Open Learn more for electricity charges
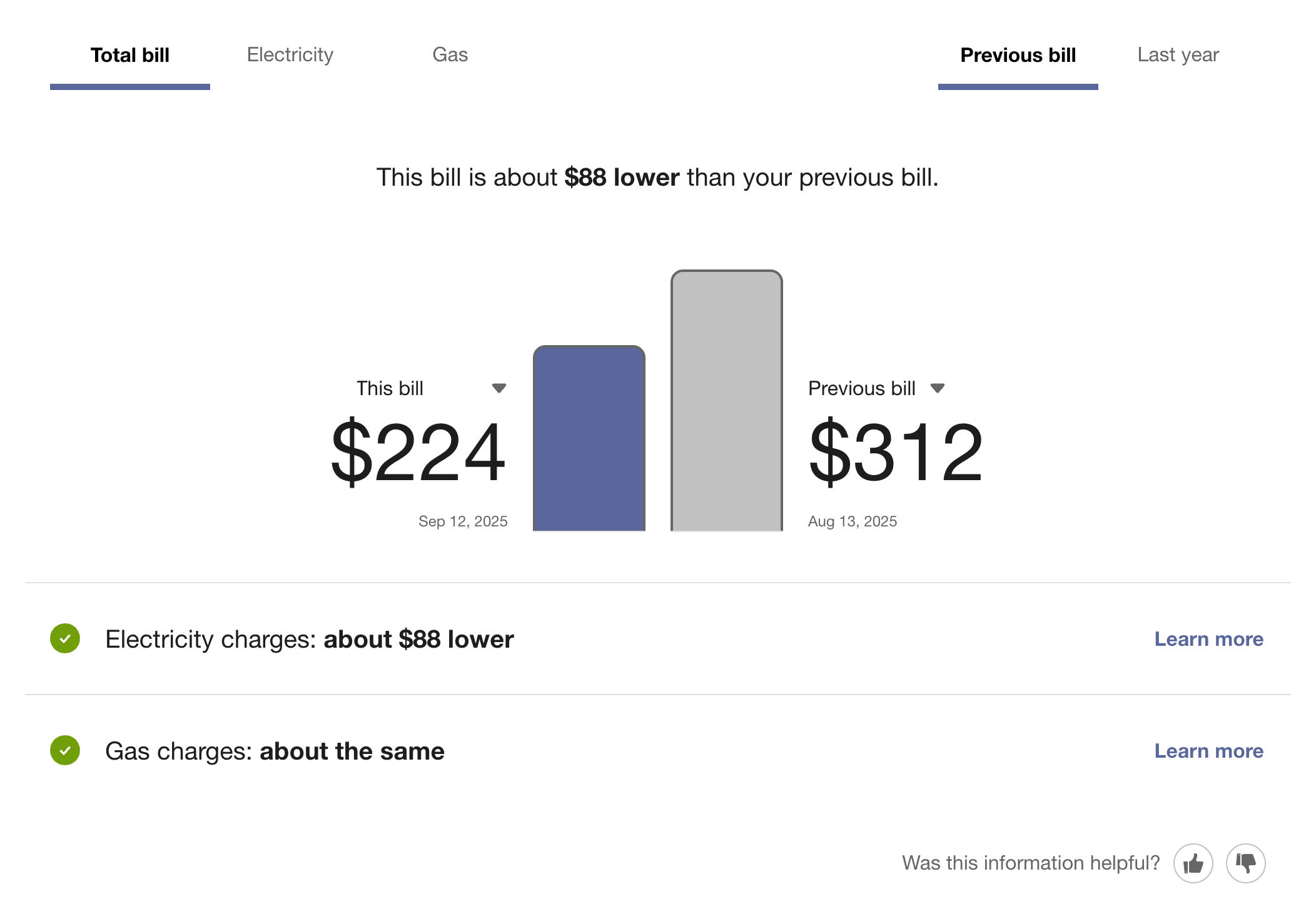This screenshot has height=899, width=1316. [x=1208, y=639]
